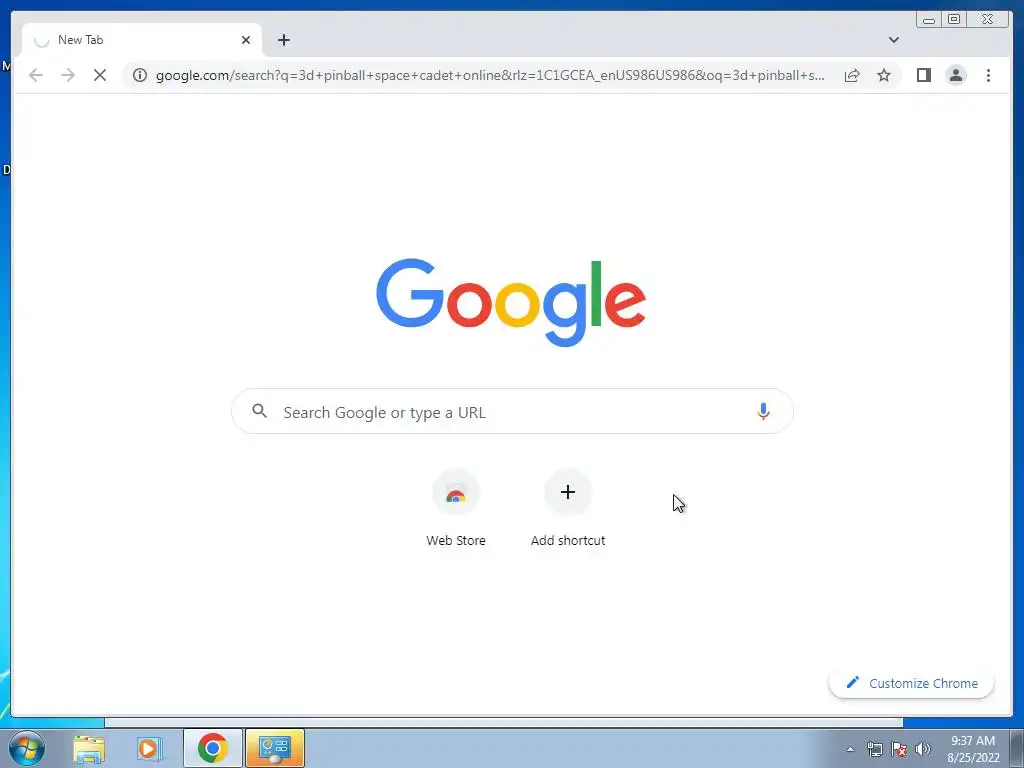Open Action Center flag icon

(899, 749)
